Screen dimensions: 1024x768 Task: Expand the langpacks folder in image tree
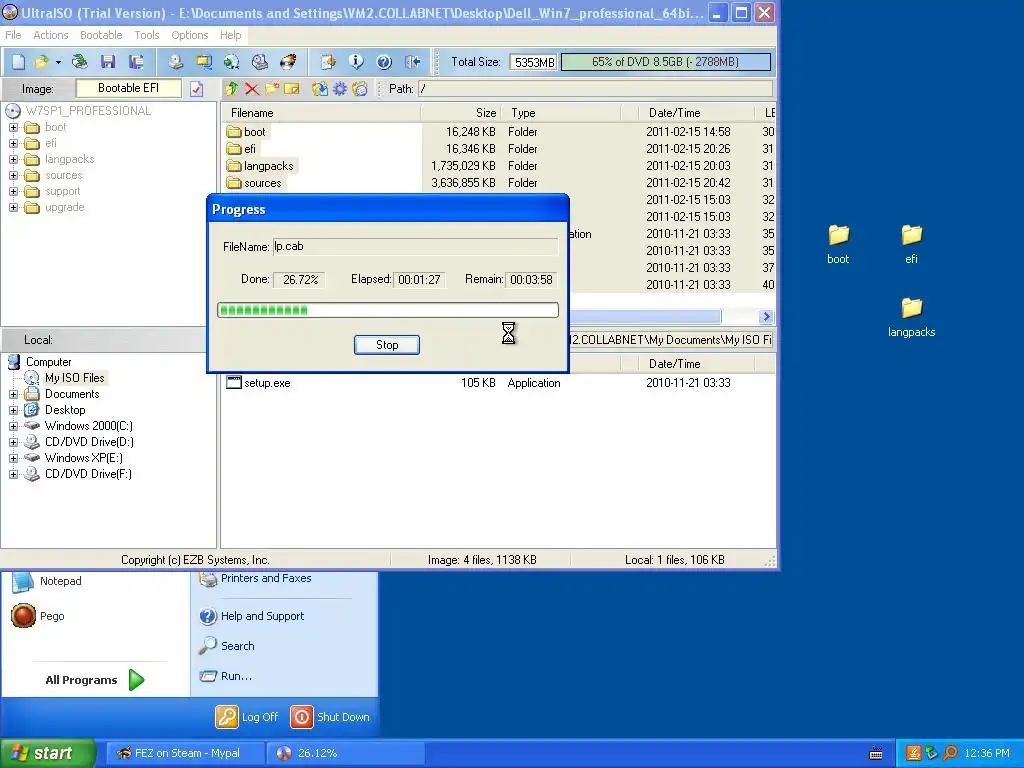pos(14,159)
